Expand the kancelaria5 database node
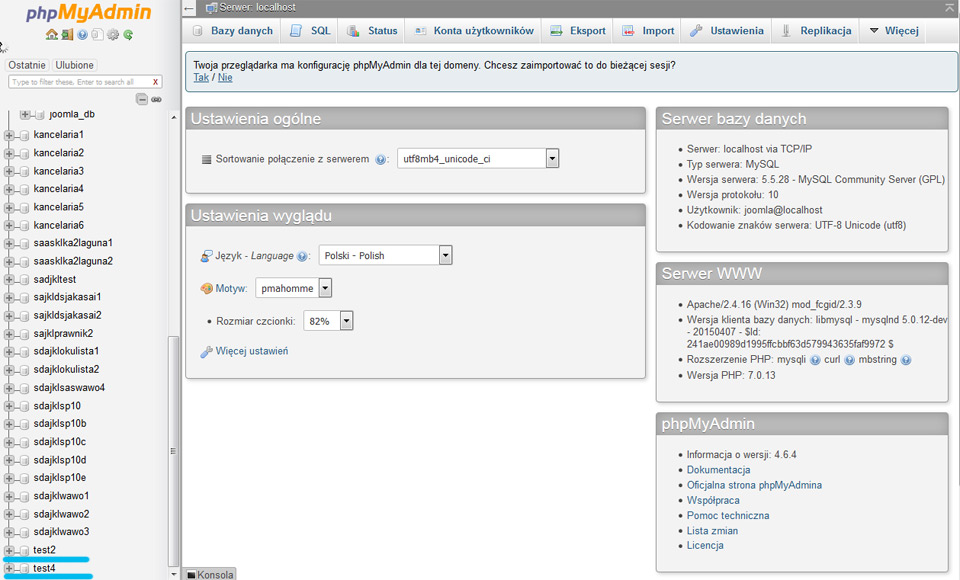960x580 pixels. (9, 208)
